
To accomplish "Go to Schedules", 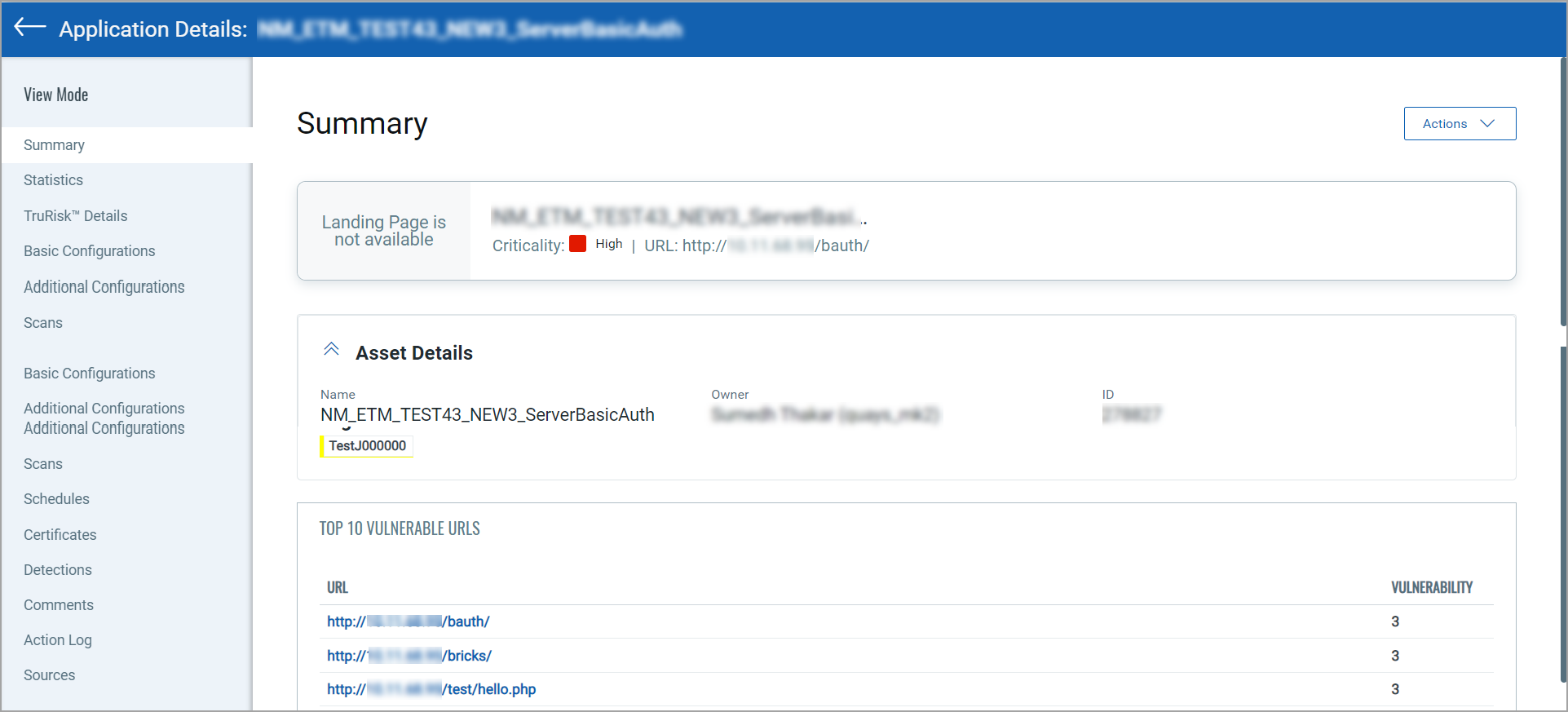I will 56,499.
